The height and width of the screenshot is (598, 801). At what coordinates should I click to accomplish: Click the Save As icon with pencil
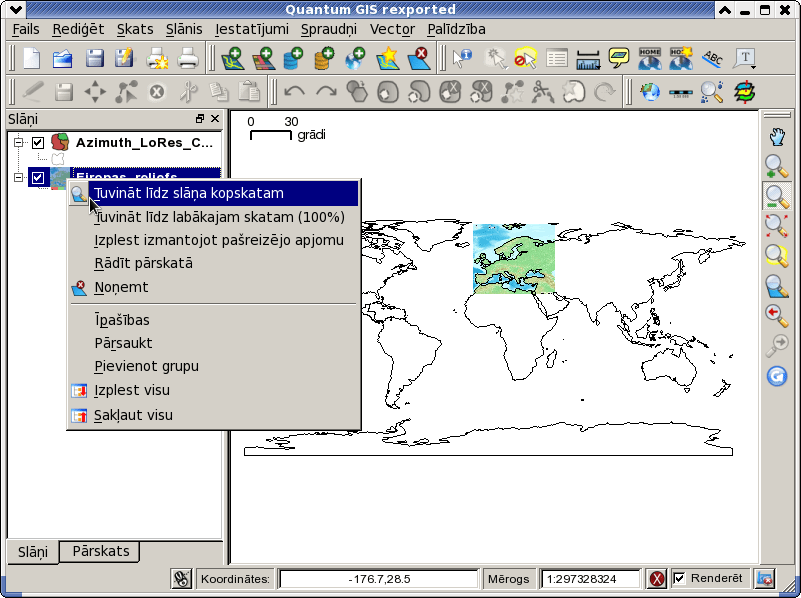[125, 58]
